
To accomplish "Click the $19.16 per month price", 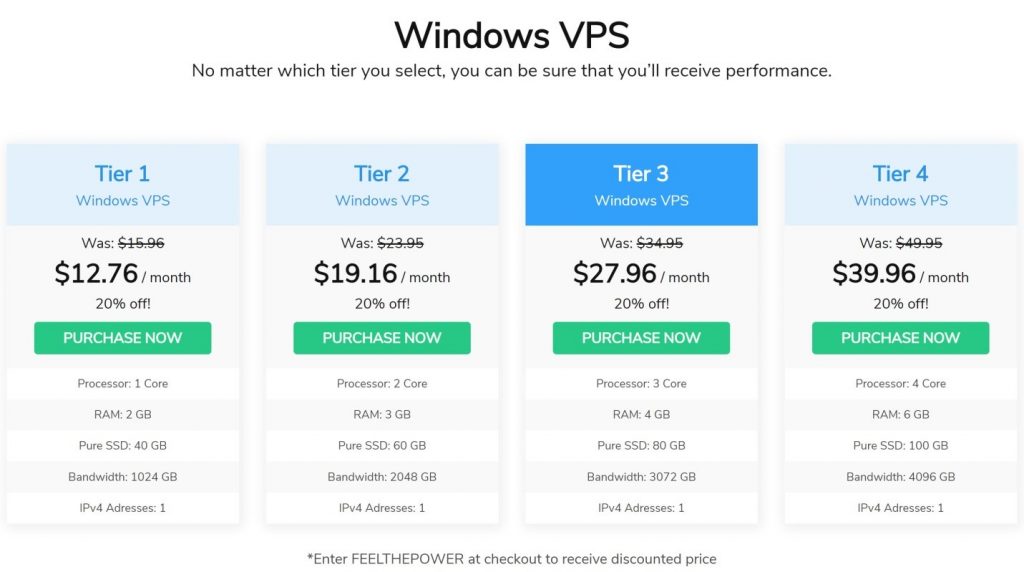I will [382, 274].
